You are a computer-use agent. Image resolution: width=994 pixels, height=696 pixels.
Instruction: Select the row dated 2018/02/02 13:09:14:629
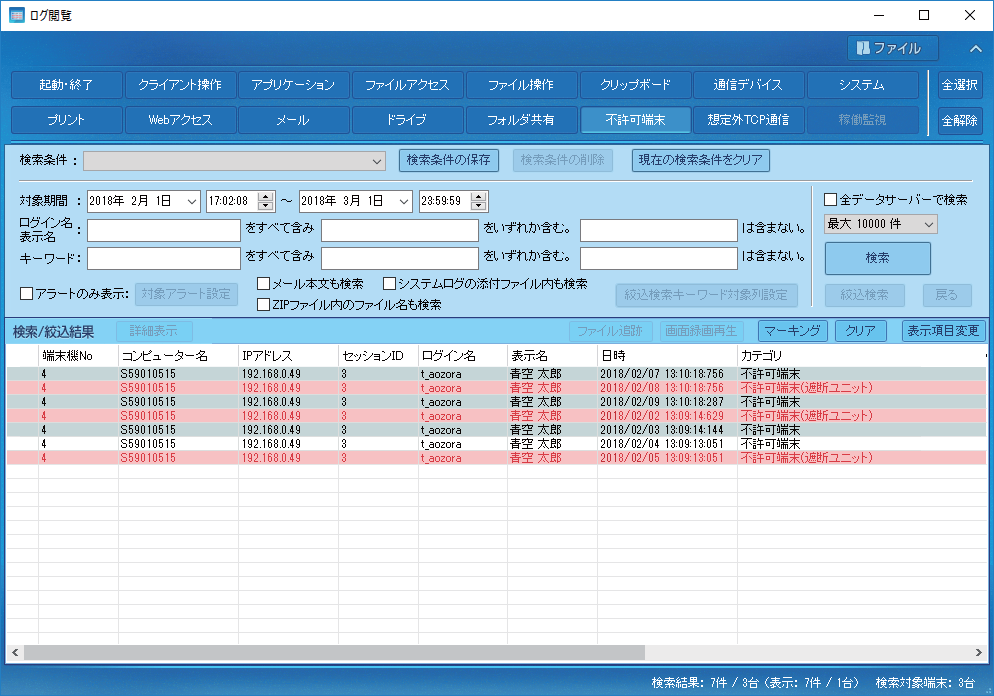click(x=496, y=416)
